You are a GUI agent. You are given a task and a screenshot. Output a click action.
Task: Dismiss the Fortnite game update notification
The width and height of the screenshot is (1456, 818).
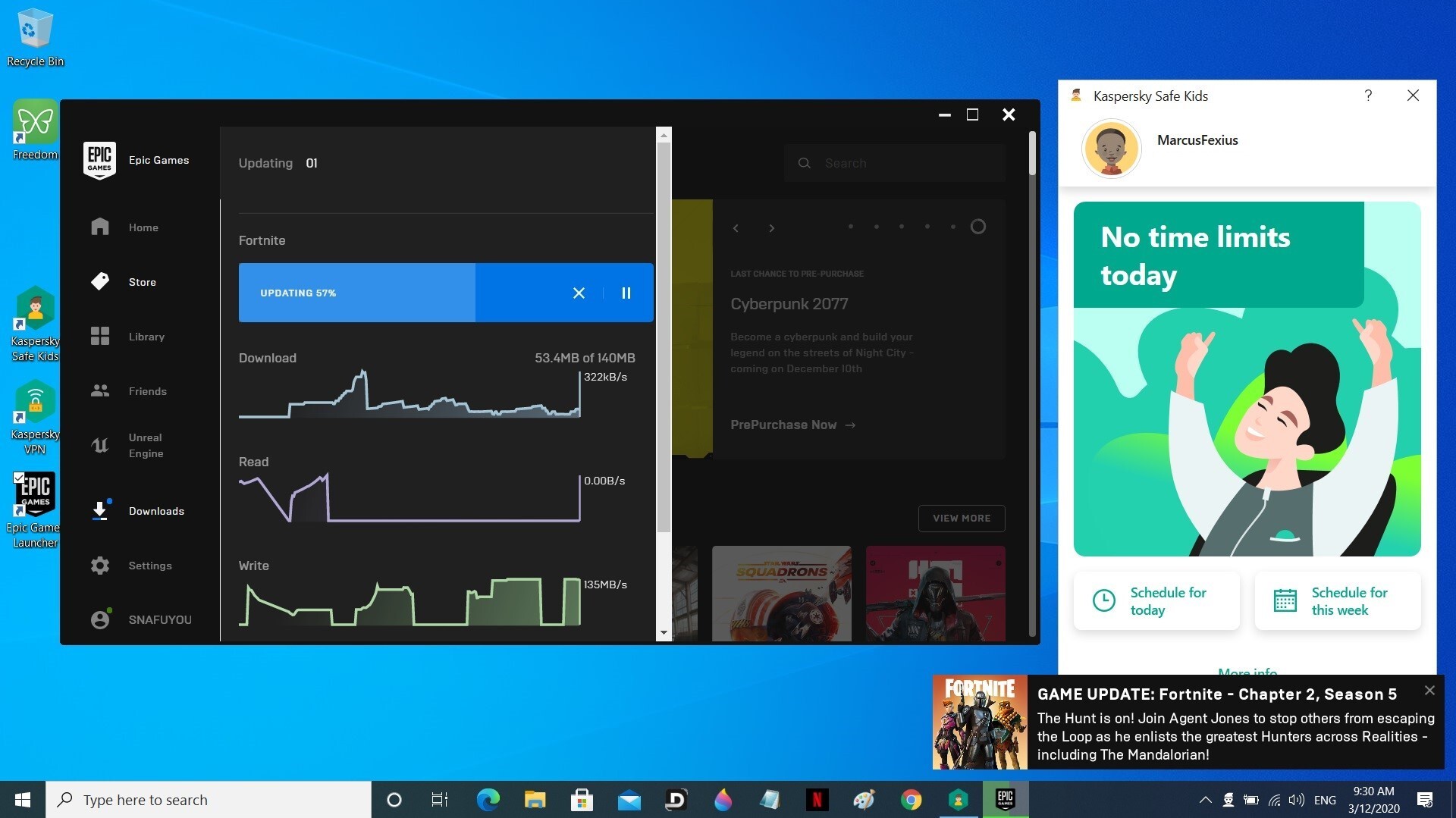pyautogui.click(x=1429, y=690)
